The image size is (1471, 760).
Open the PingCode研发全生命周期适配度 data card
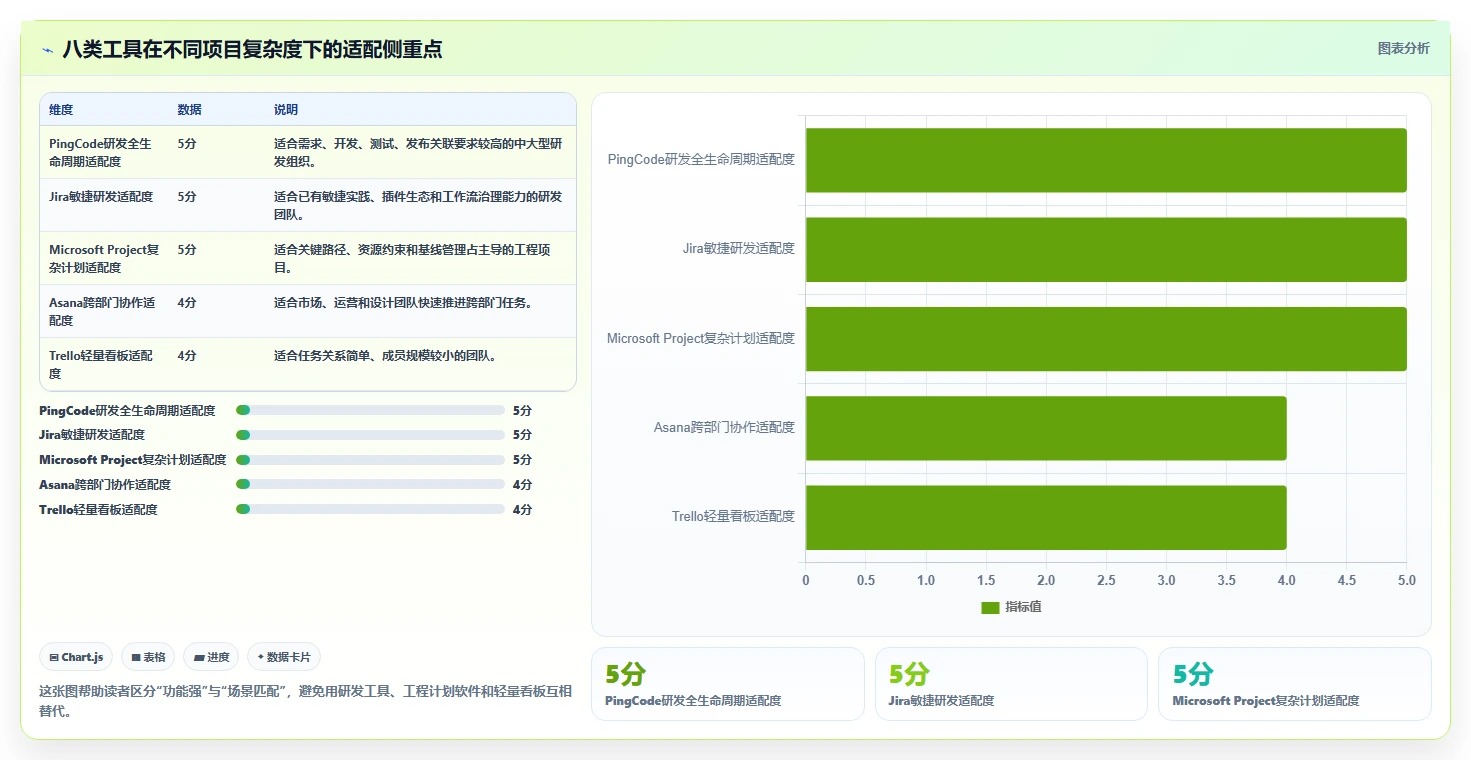(728, 684)
